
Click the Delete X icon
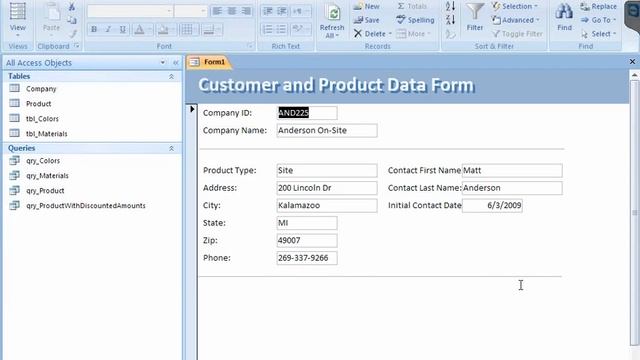[x=358, y=33]
